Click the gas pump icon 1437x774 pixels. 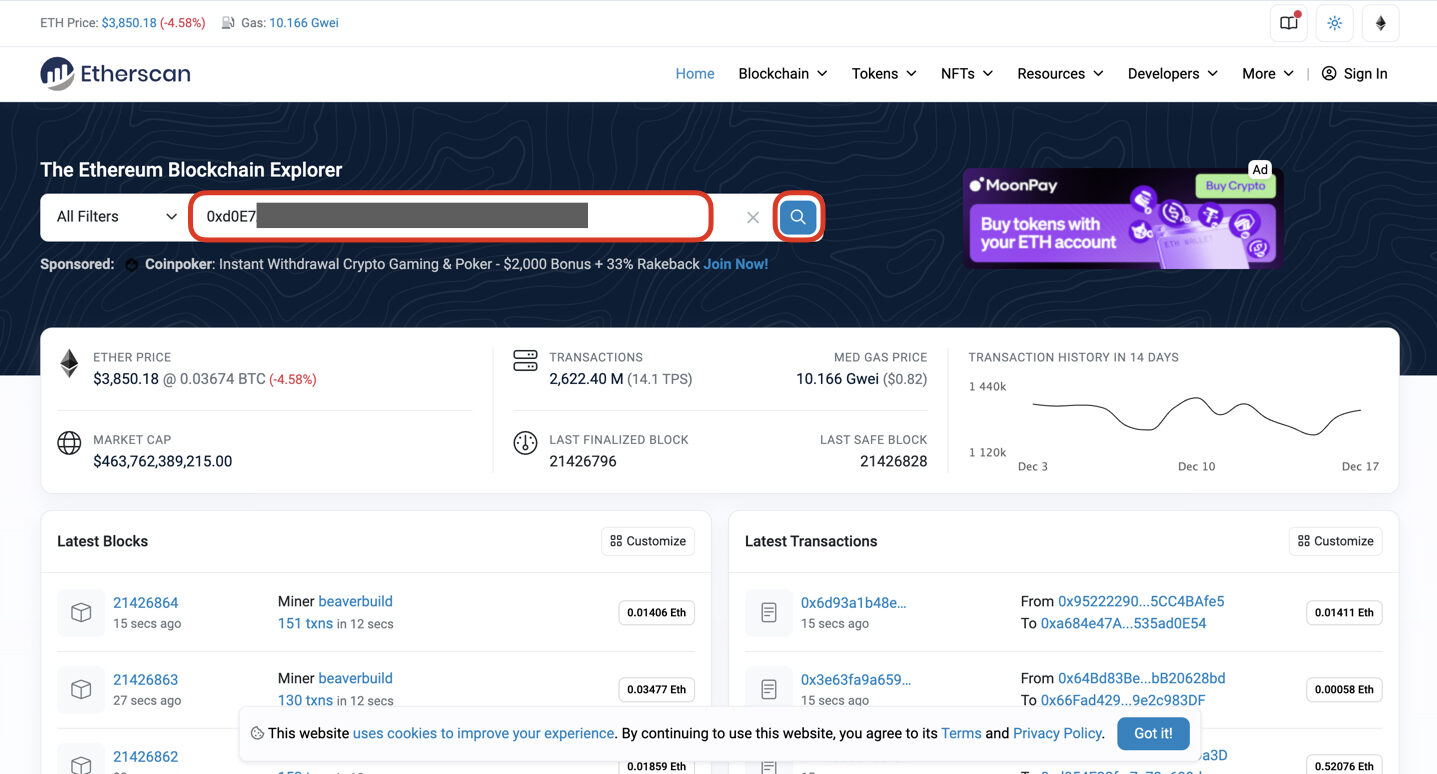click(228, 23)
